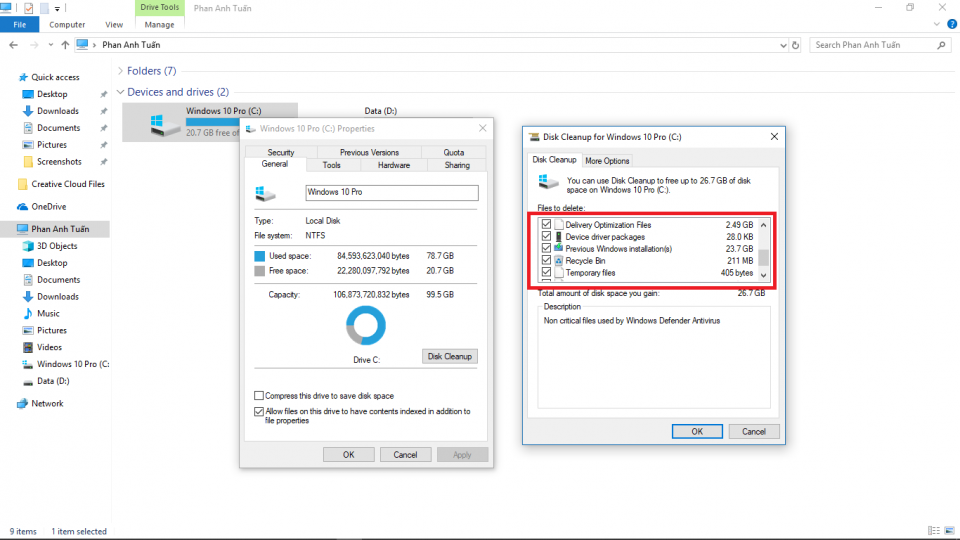Viewport: 960px width, 540px height.
Task: Open the File menu tab
Action: coord(20,24)
